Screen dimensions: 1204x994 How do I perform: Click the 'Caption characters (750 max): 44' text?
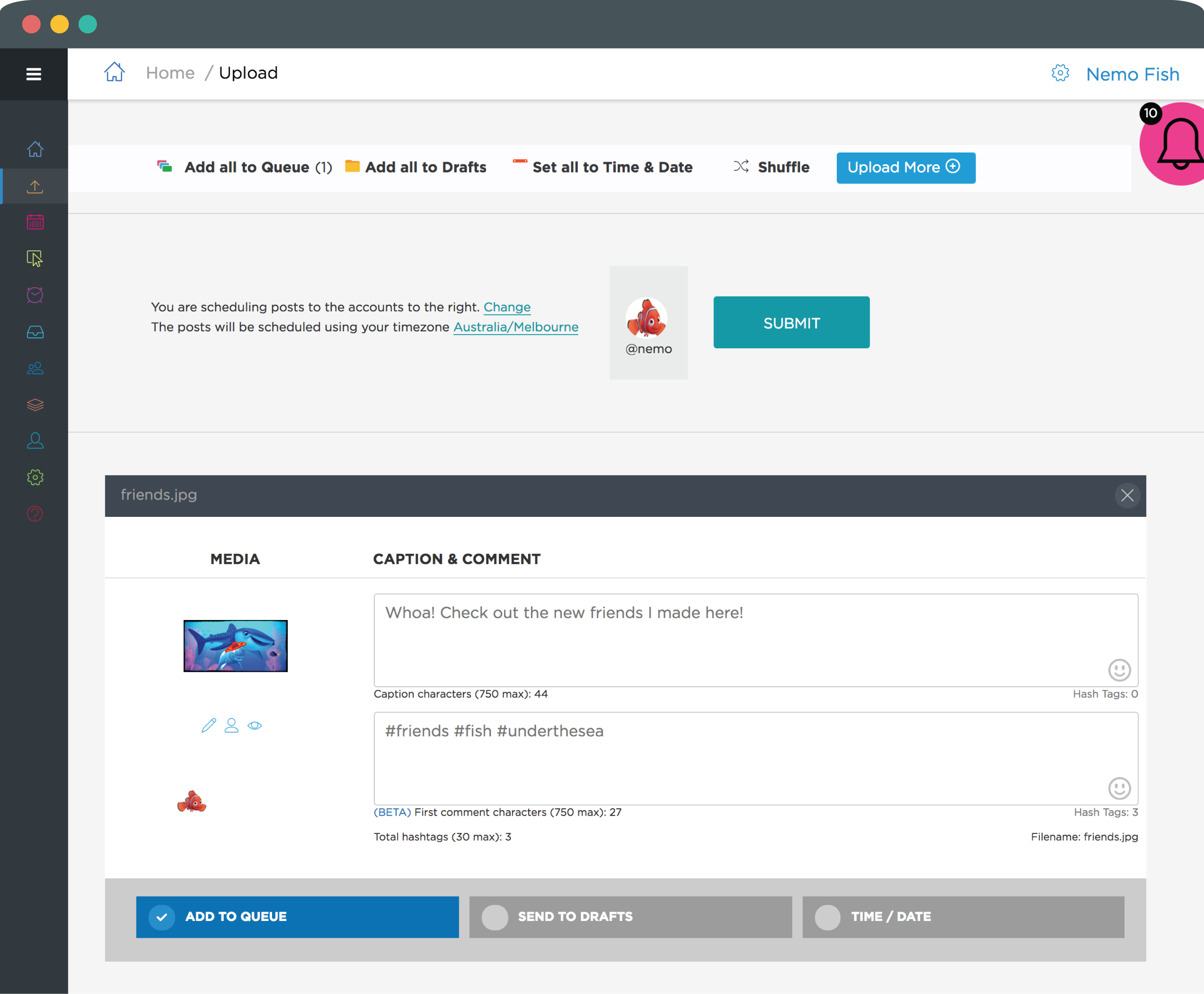[x=461, y=694]
